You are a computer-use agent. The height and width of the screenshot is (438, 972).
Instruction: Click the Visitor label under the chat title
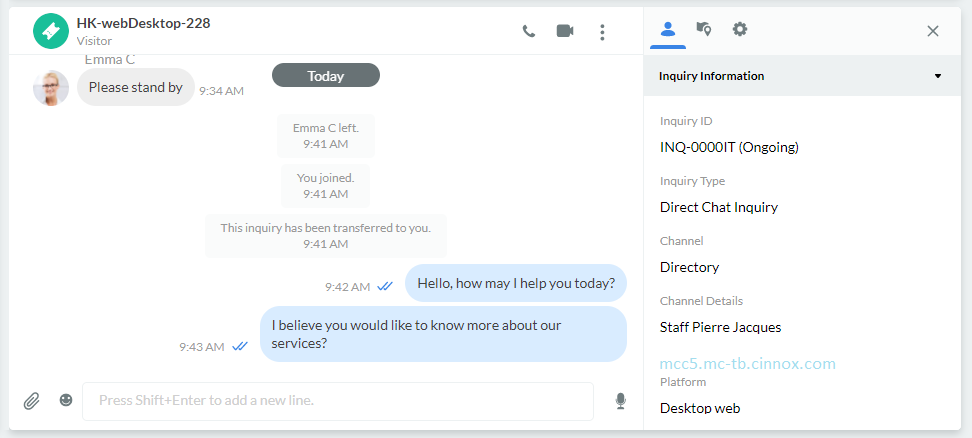[94, 41]
